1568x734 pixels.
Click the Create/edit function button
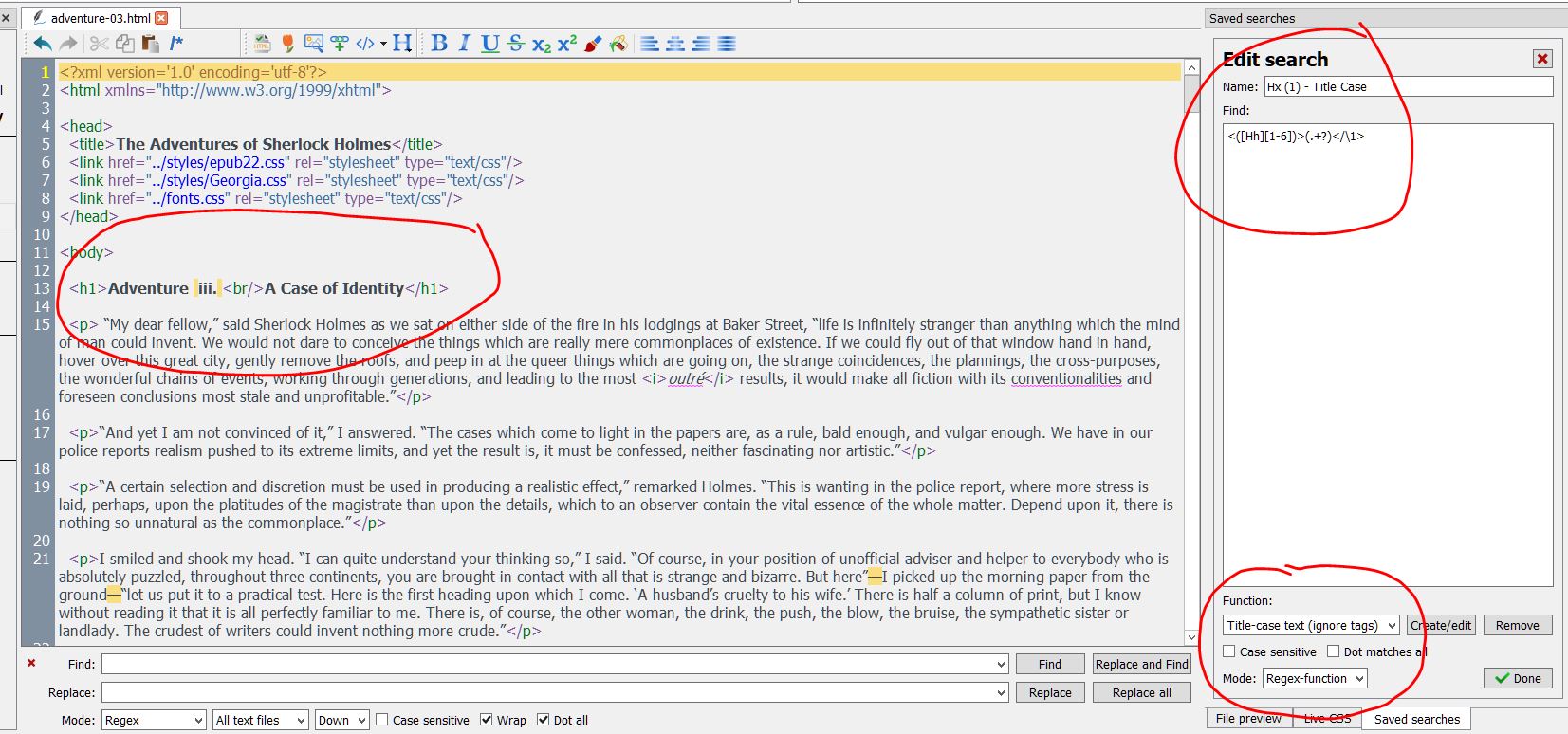[1441, 625]
